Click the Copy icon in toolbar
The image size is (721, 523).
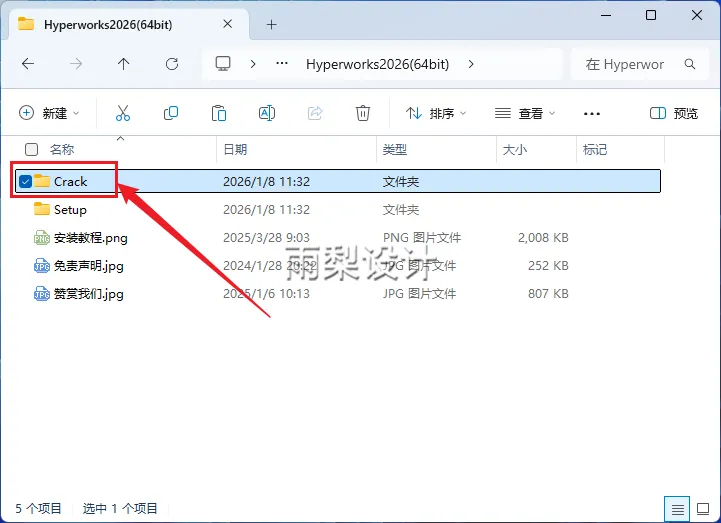pyautogui.click(x=171, y=113)
